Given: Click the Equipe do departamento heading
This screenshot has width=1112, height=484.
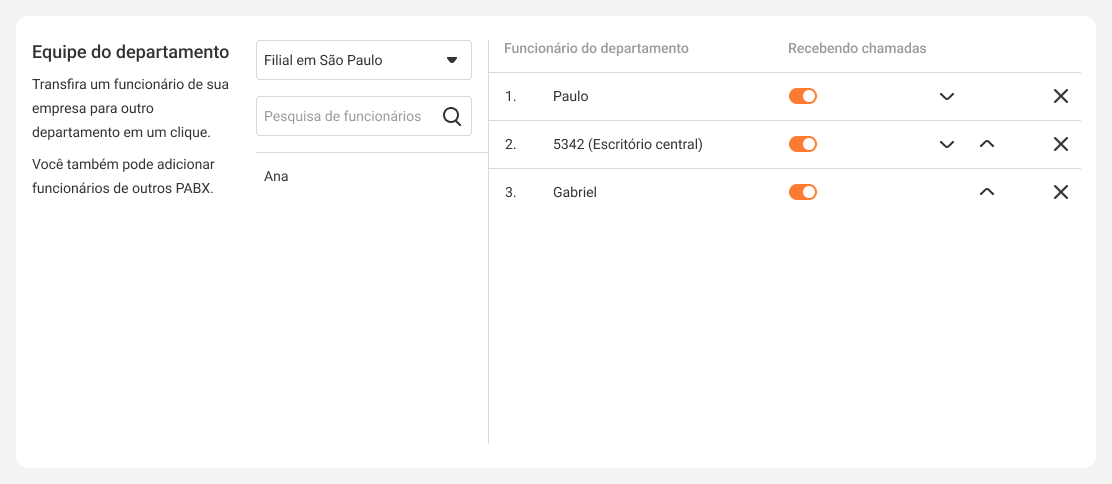Looking at the screenshot, I should click(x=130, y=52).
